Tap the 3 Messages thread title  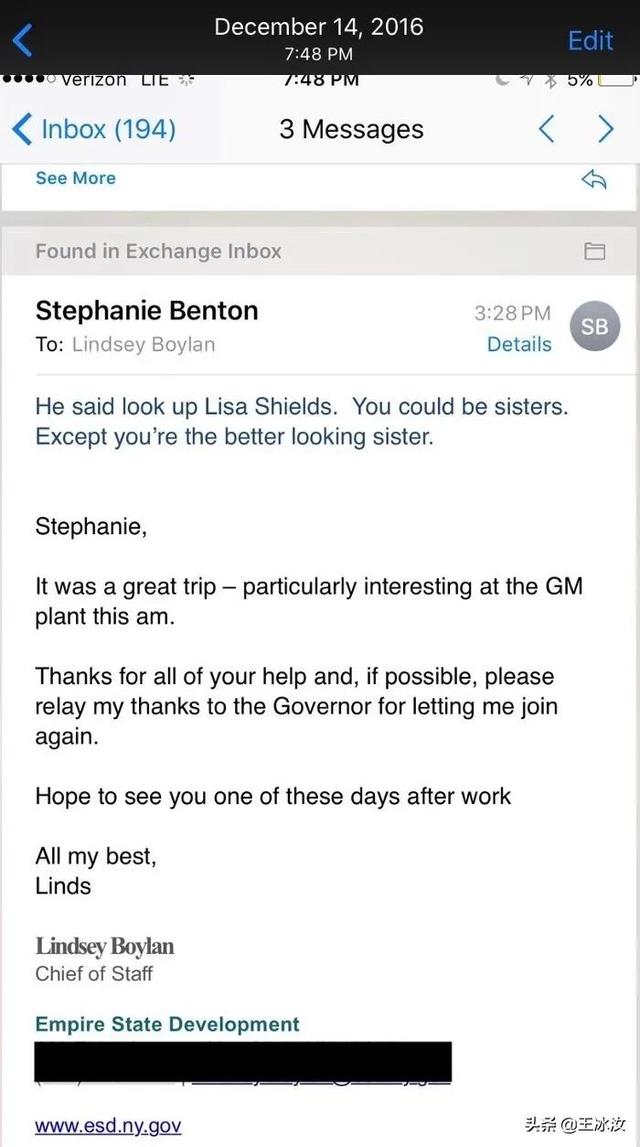pos(351,129)
